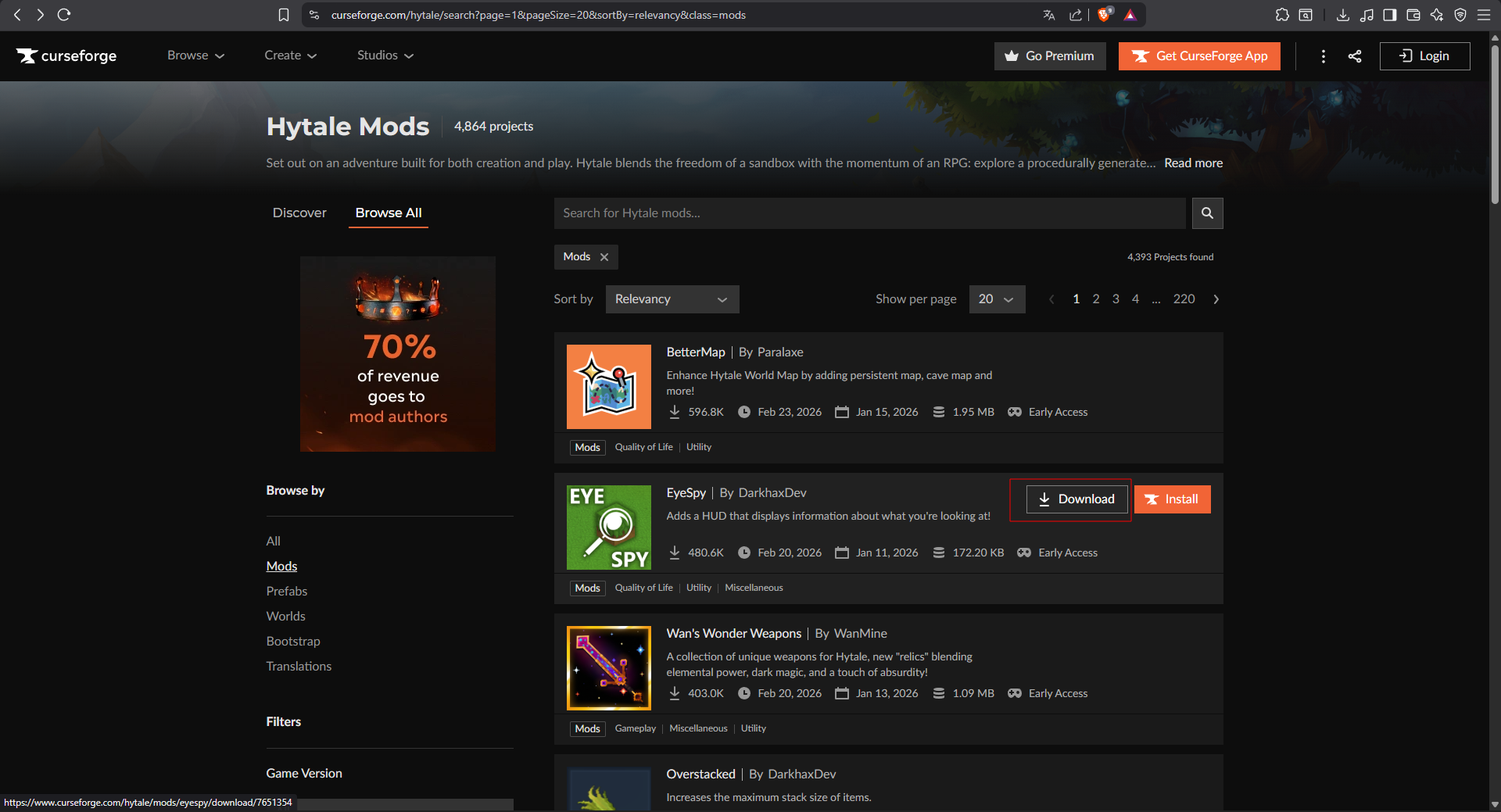Screen dimensions: 1501x812
Task: Open the BetterMap mod title
Action: coord(696,352)
